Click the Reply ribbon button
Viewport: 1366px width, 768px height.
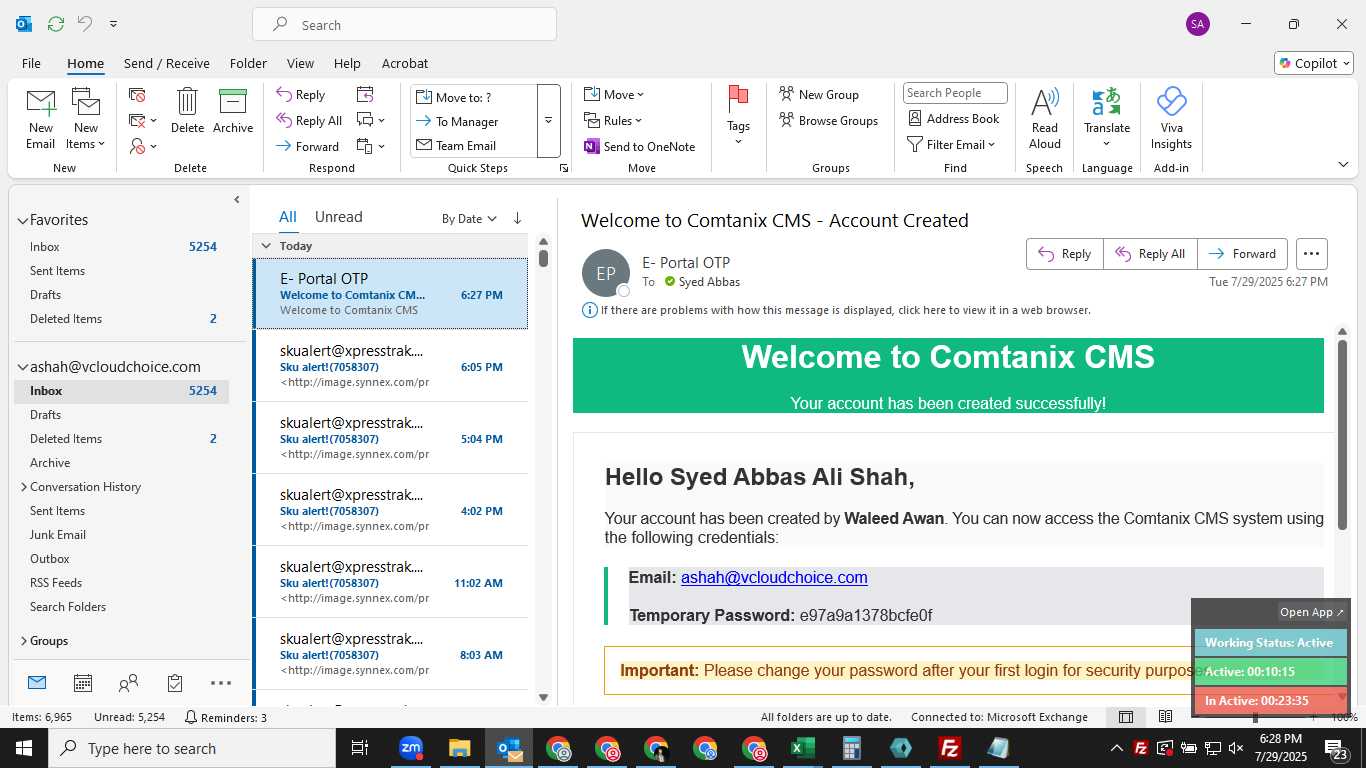(301, 95)
